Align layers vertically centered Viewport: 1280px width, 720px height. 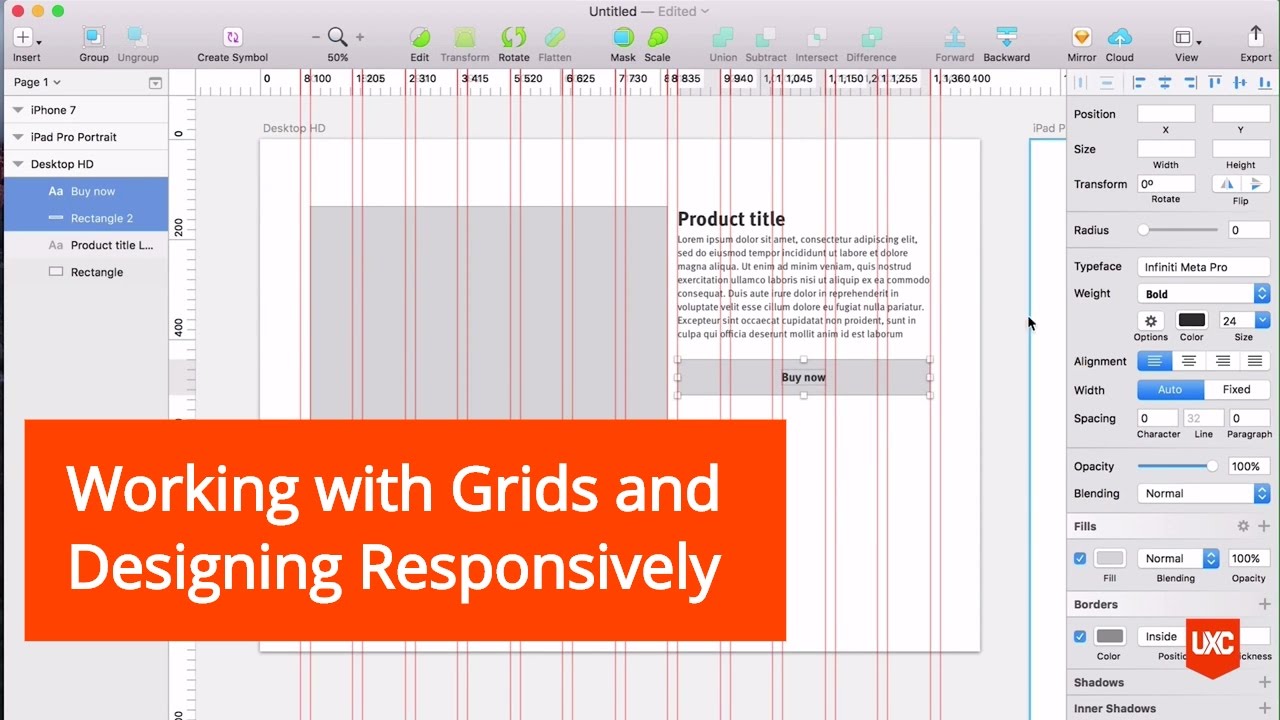click(x=1240, y=83)
